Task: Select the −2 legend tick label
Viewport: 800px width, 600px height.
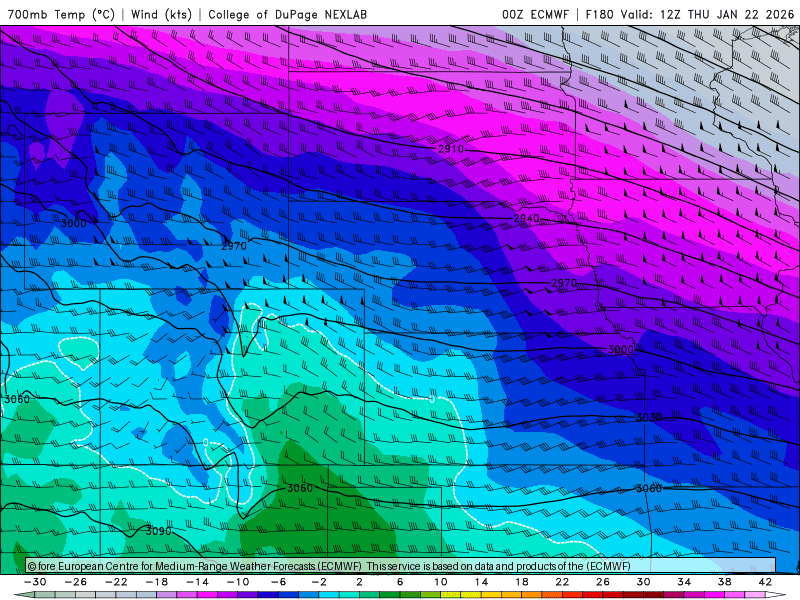Action: coord(318,582)
